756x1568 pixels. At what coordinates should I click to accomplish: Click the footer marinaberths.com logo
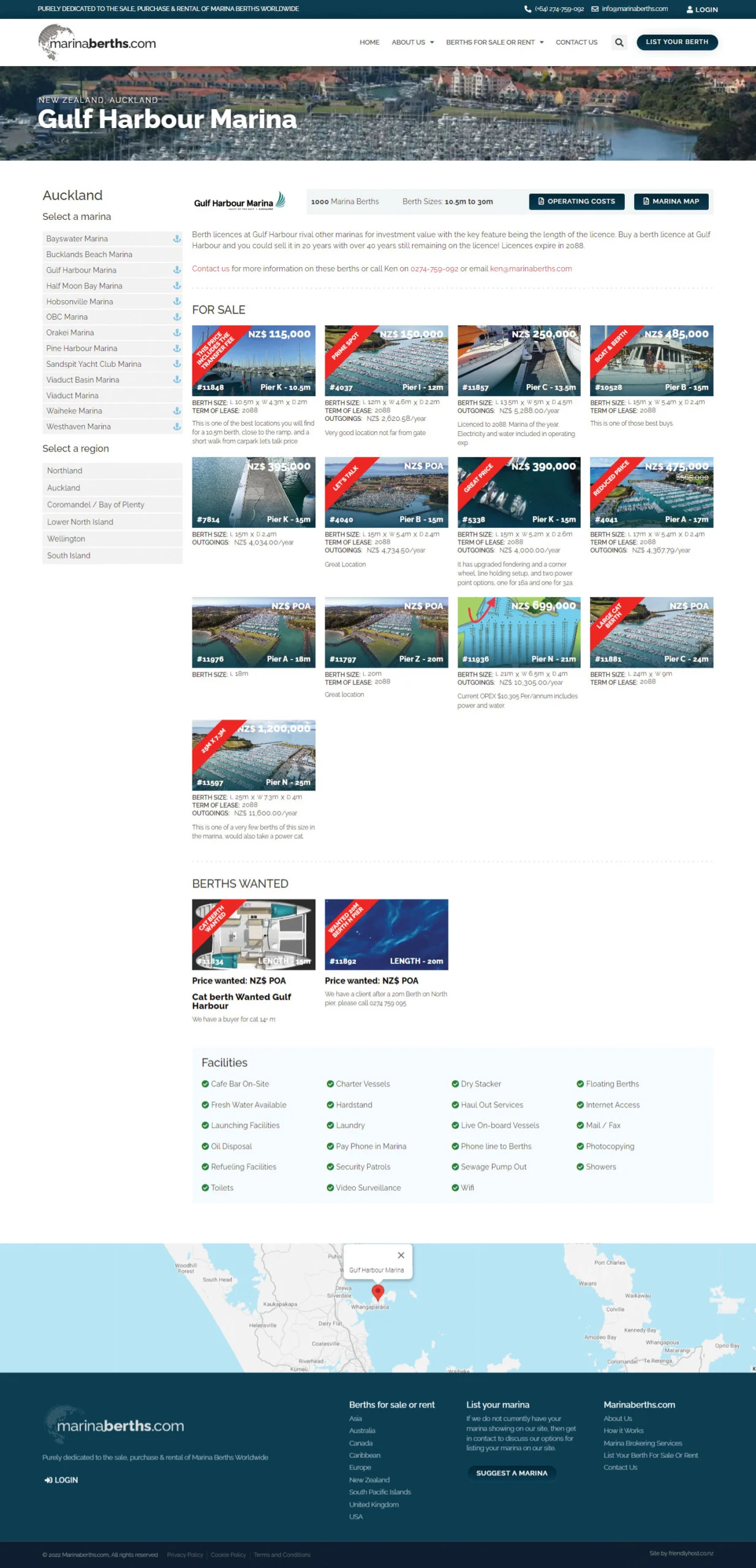(x=115, y=1425)
